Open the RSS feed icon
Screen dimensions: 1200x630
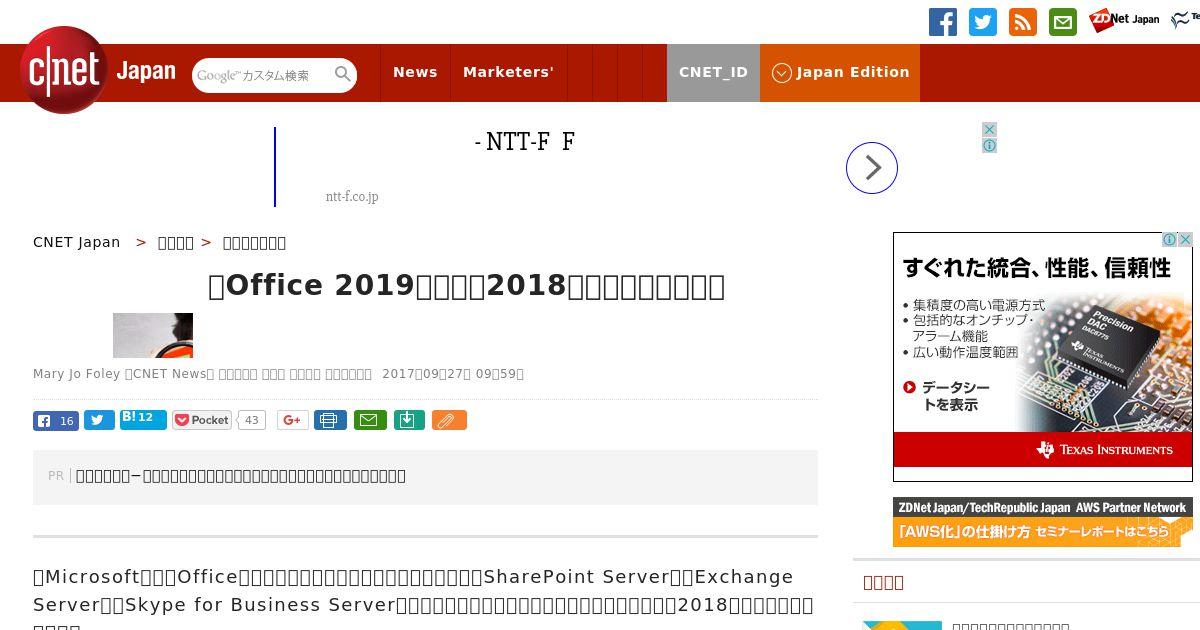point(1023,22)
